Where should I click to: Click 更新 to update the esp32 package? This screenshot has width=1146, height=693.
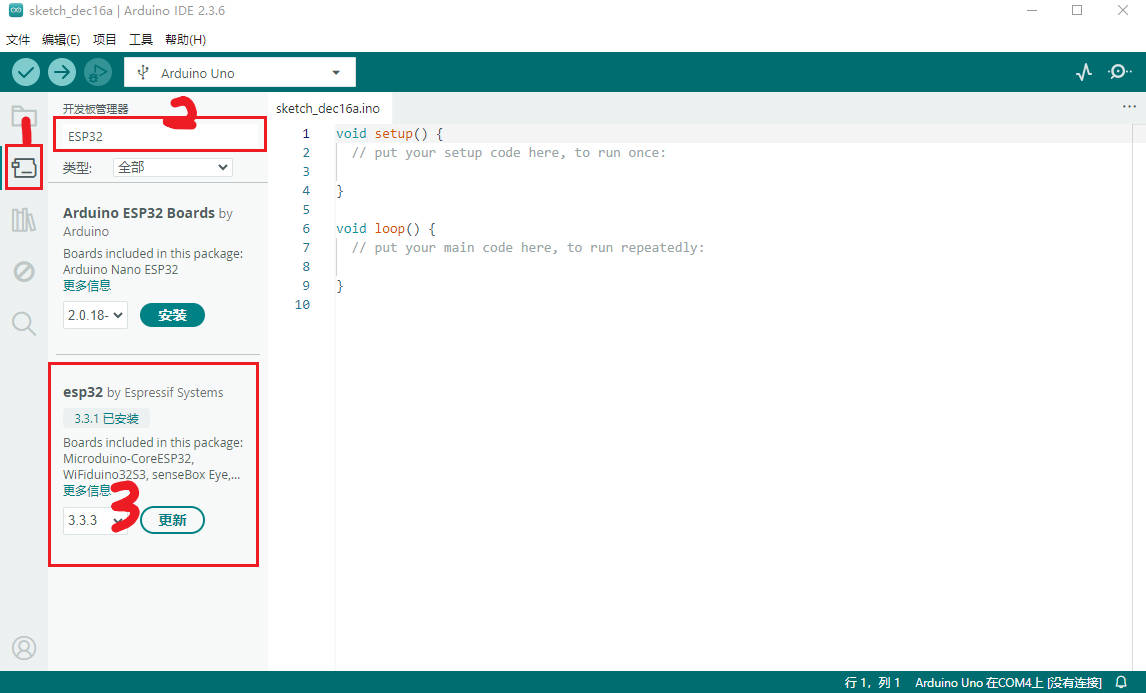(172, 520)
